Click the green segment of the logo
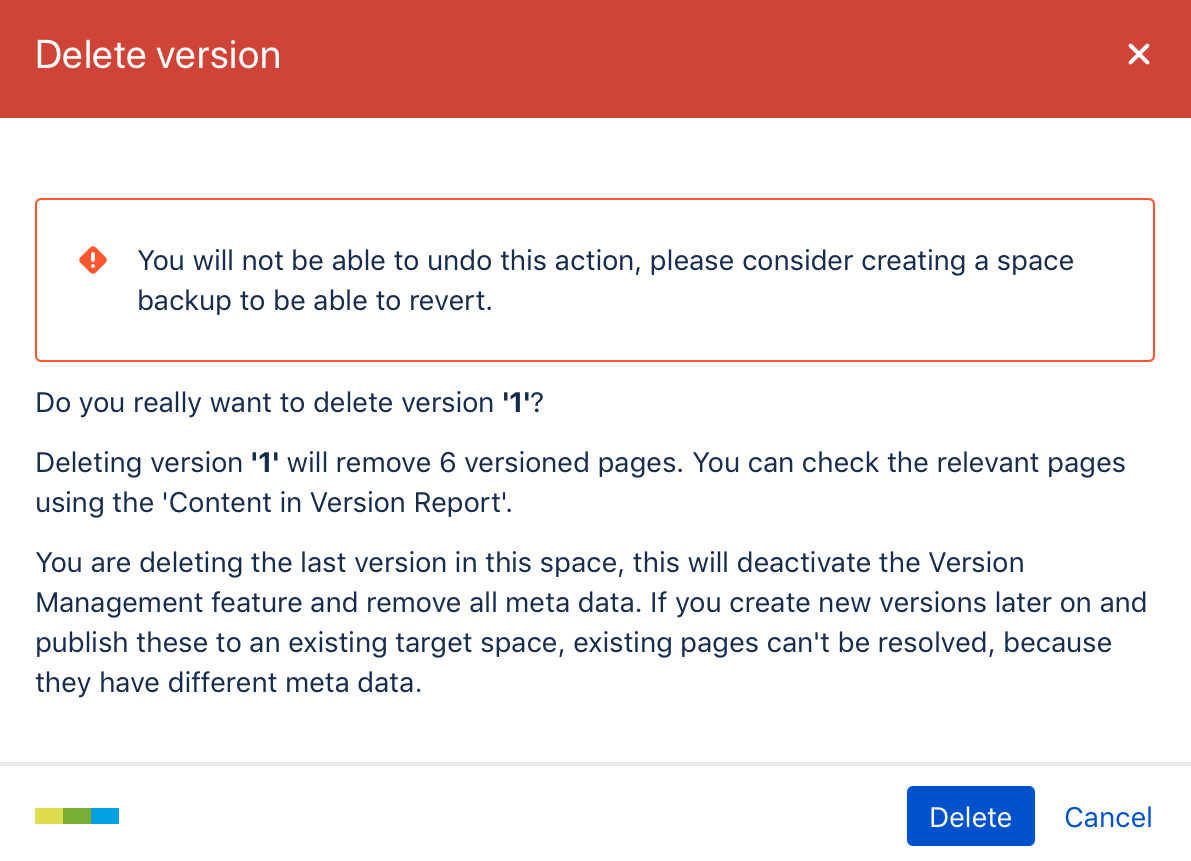Viewport: 1191px width, 861px height. point(77,816)
